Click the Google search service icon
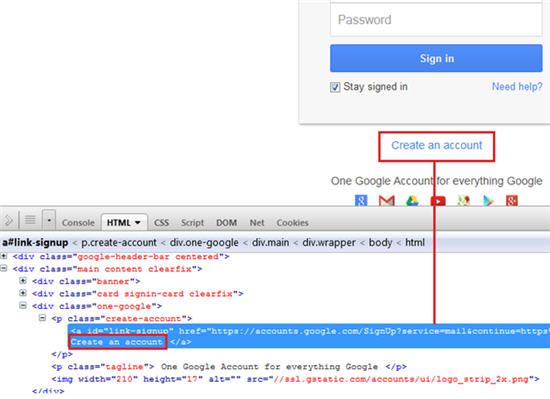Image resolution: width=550 pixels, height=399 pixels. 361,201
